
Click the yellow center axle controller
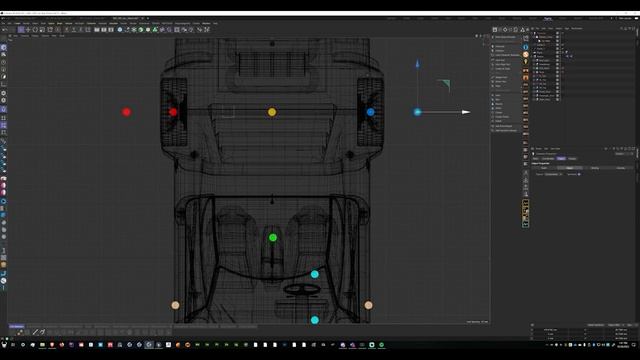(272, 112)
